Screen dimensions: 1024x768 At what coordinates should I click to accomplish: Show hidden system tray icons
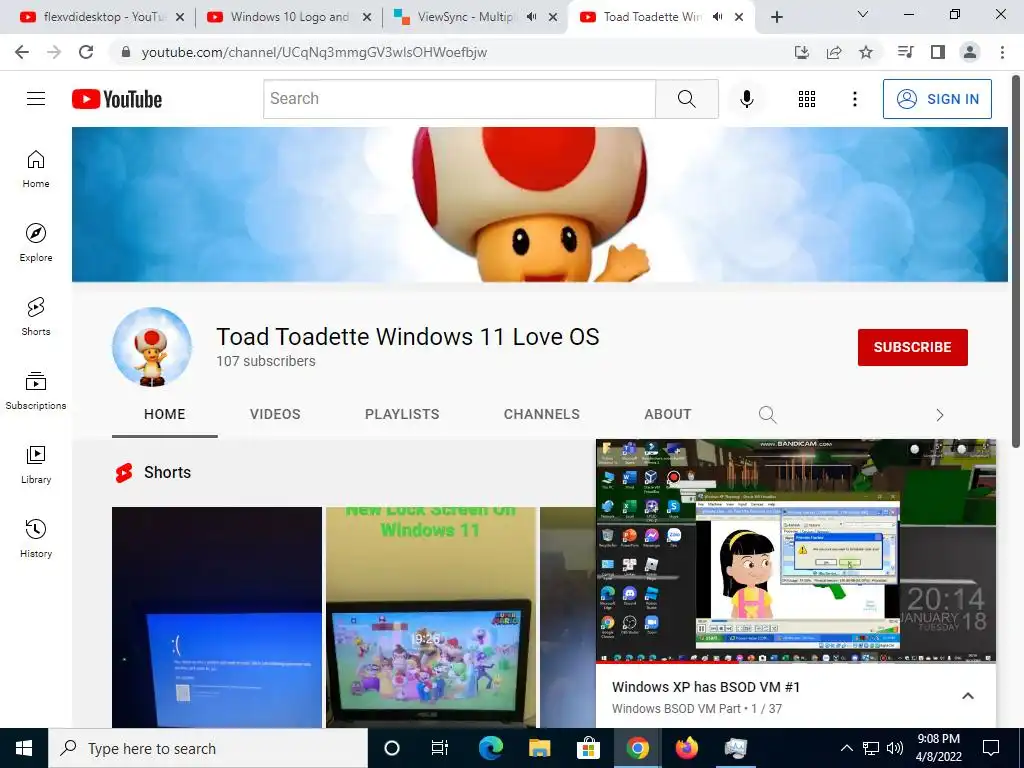pos(846,748)
